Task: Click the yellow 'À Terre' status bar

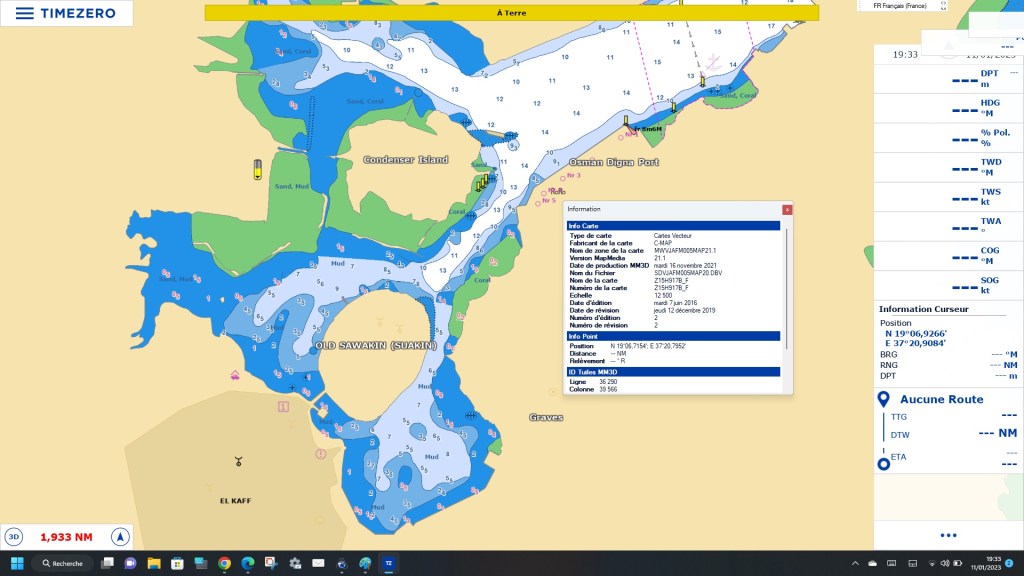Action: click(x=511, y=13)
